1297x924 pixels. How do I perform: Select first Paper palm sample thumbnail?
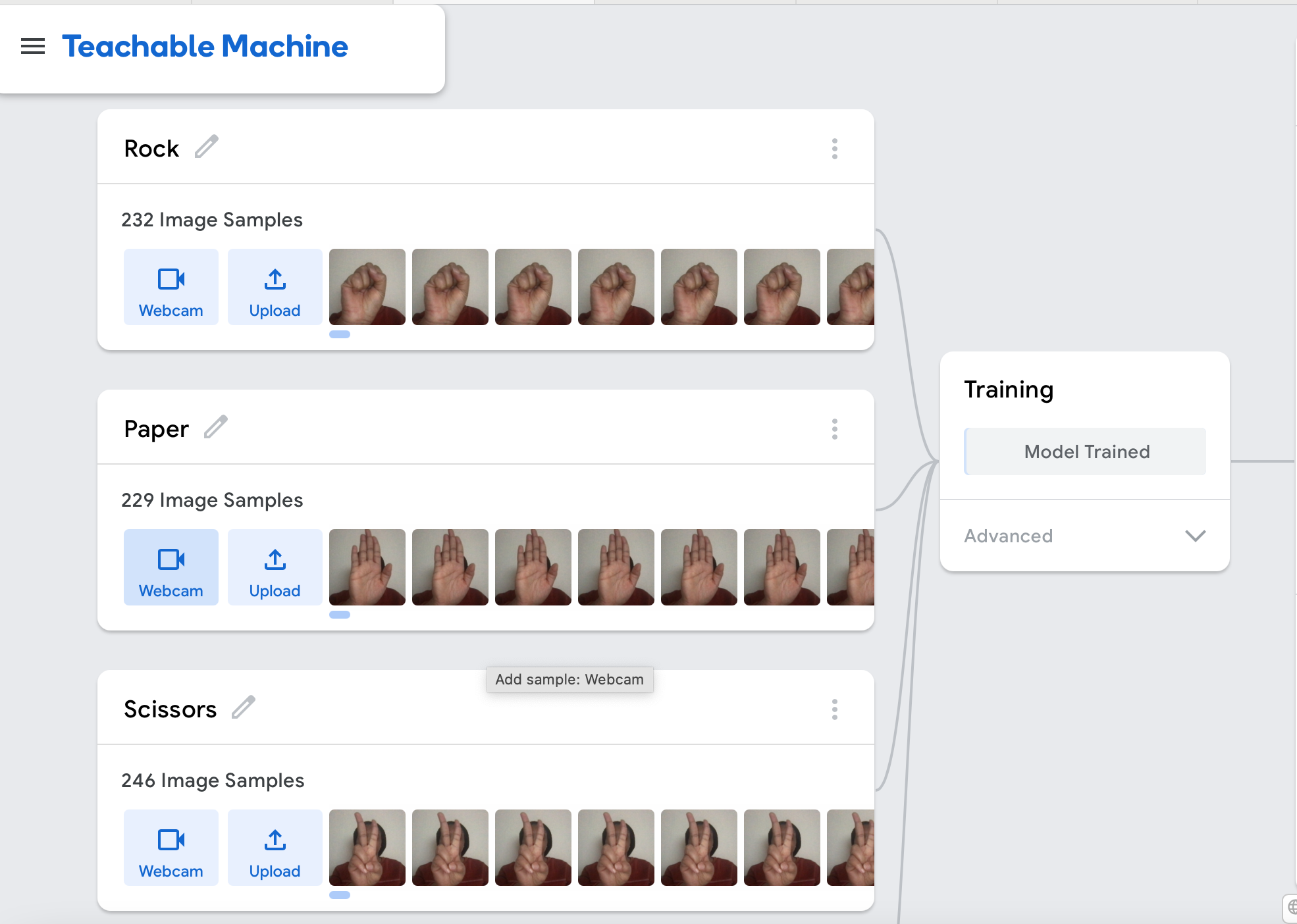click(x=367, y=567)
